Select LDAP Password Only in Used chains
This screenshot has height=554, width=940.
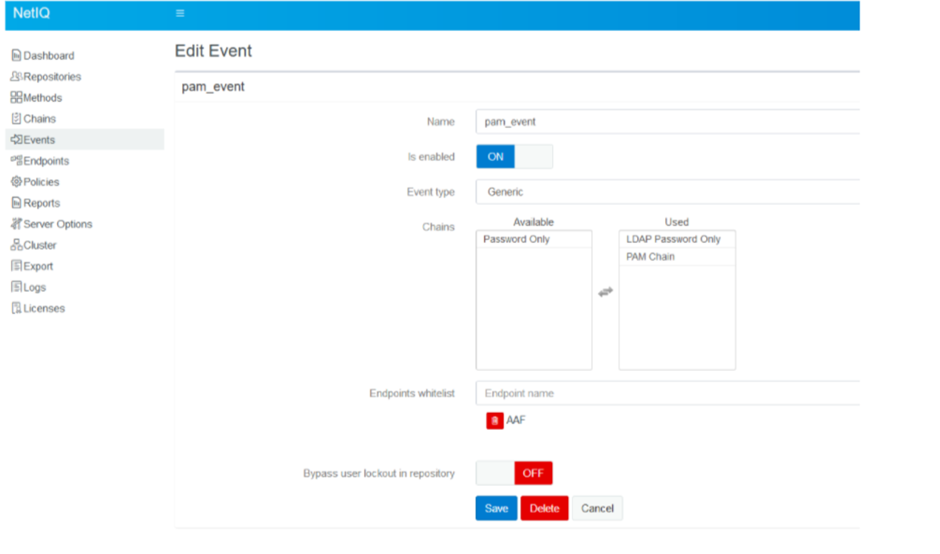coord(677,239)
